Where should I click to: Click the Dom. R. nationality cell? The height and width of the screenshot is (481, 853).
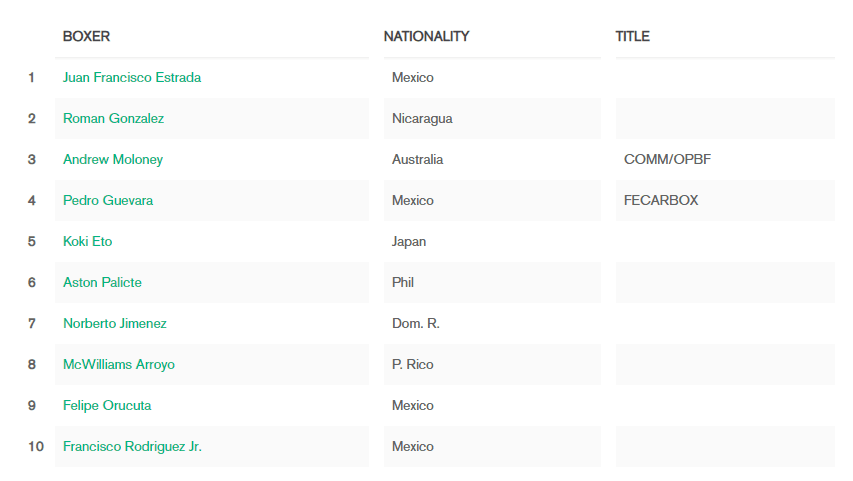(x=416, y=323)
